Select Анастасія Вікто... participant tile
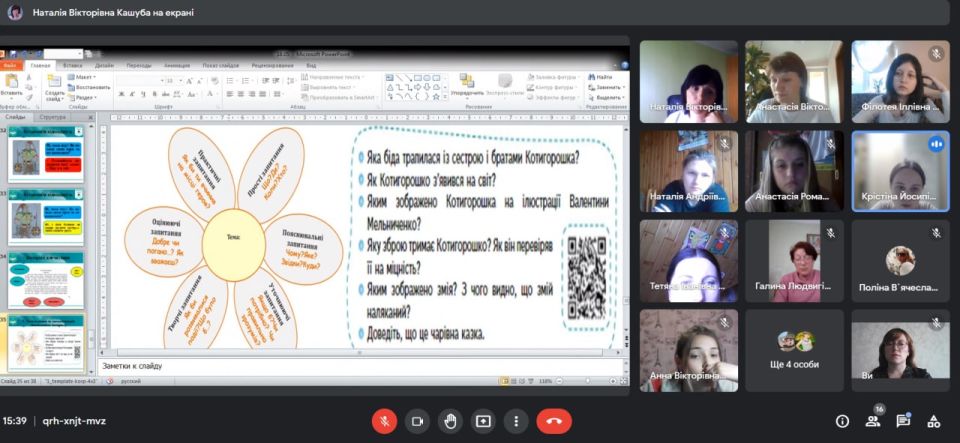 tap(794, 82)
